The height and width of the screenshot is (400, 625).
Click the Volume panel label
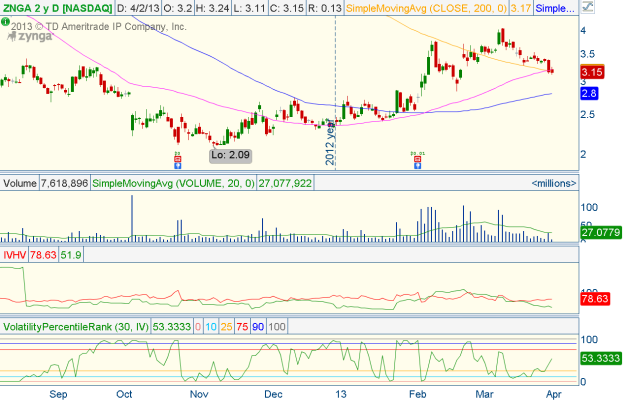point(20,183)
